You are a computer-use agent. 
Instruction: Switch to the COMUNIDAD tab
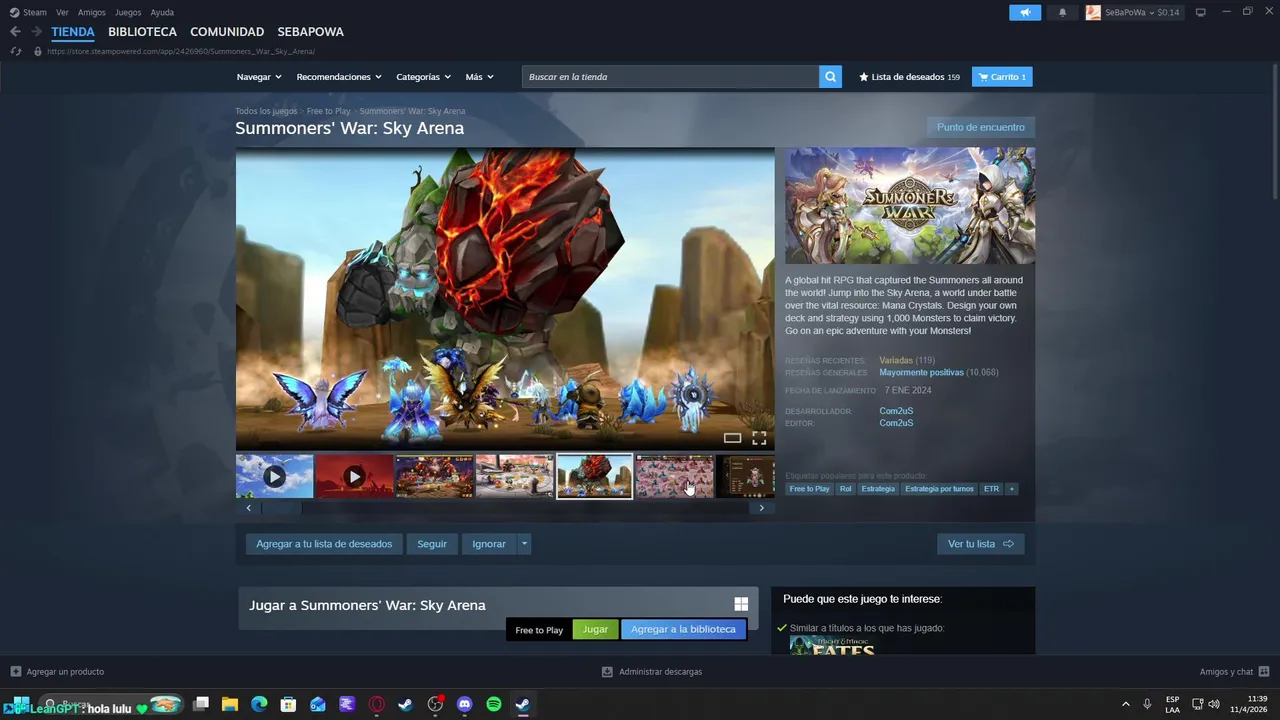[x=227, y=32]
